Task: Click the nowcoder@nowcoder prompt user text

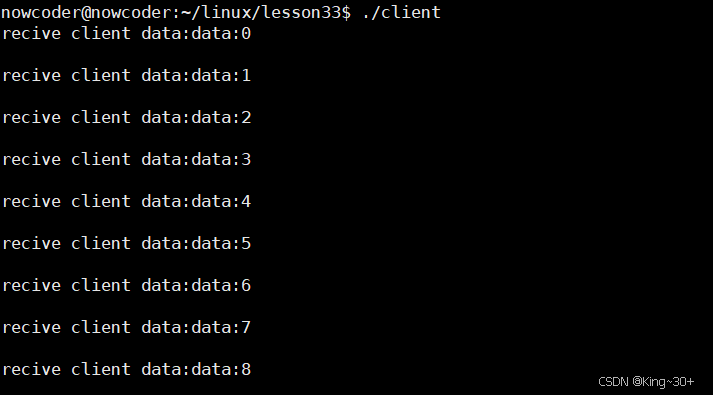Action: tap(86, 12)
